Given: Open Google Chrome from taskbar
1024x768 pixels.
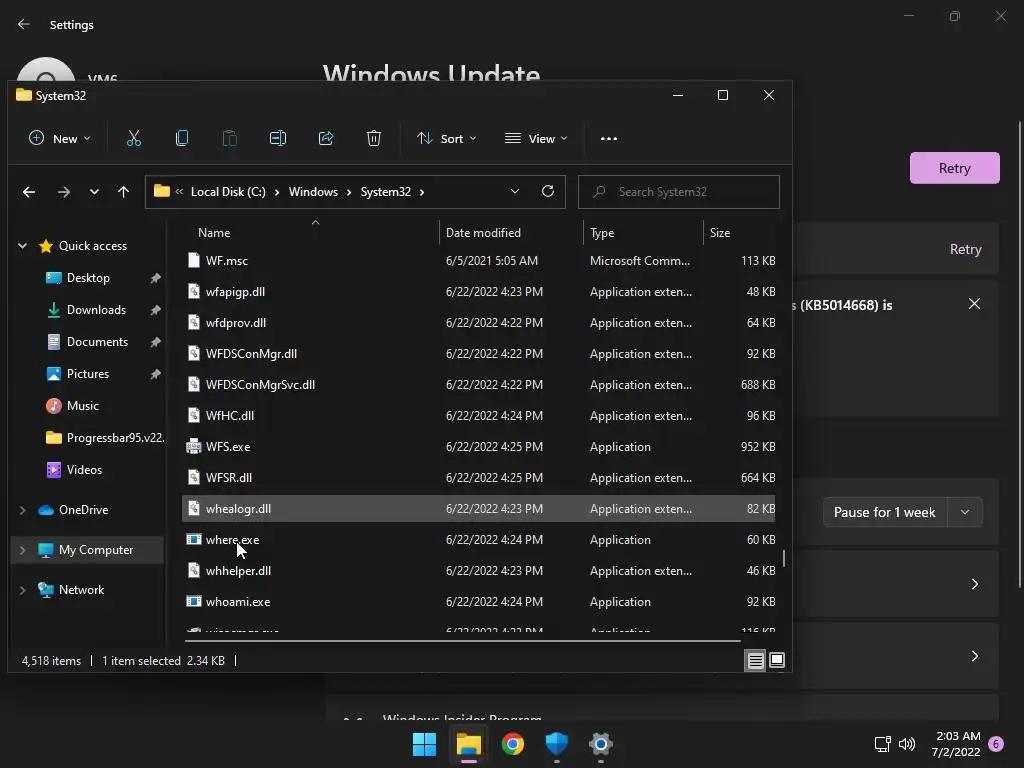Looking at the screenshot, I should pos(513,744).
